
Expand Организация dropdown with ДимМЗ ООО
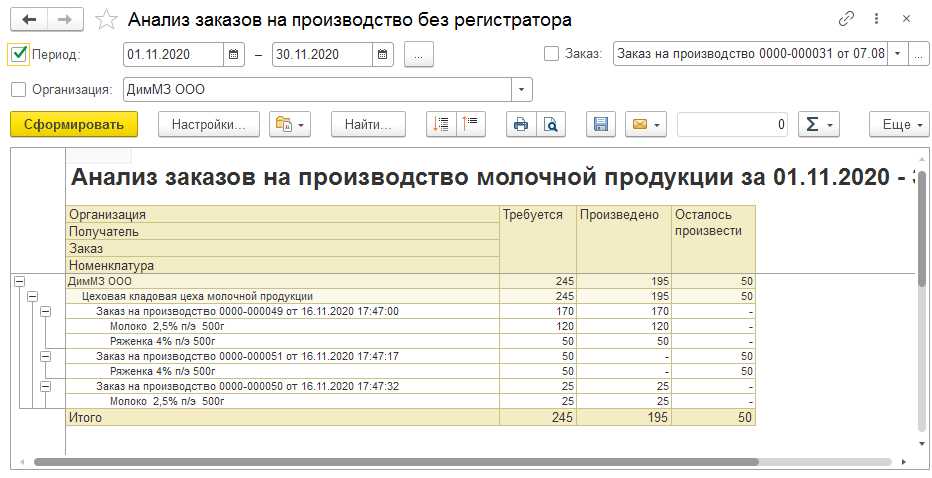pos(522,90)
